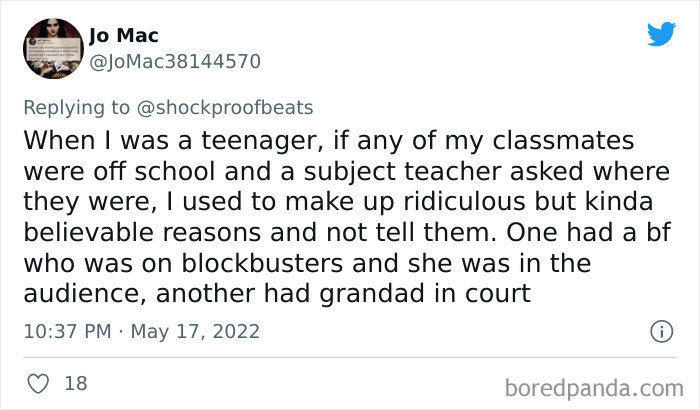Open Jo Mac's profile avatar picture

54,48
